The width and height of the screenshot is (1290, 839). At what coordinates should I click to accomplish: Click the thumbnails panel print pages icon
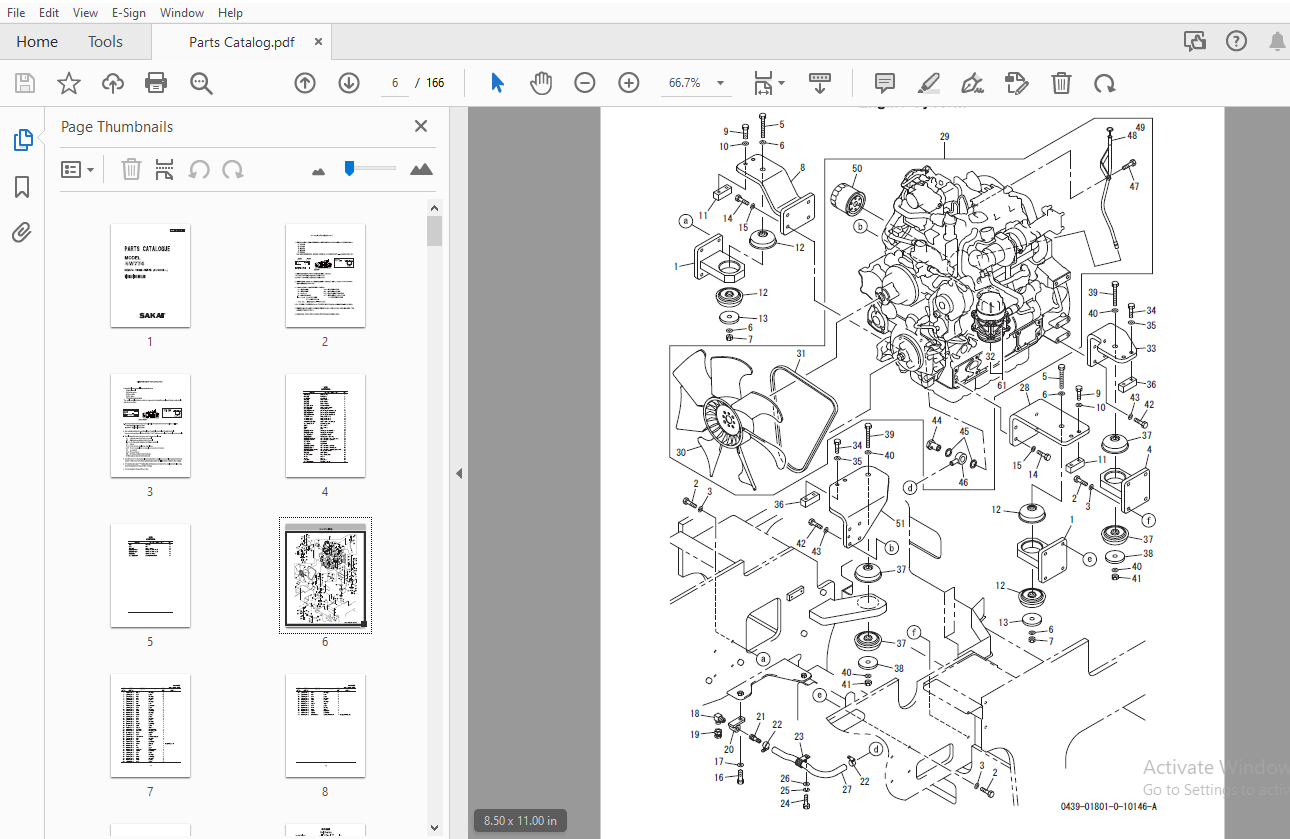[x=165, y=170]
